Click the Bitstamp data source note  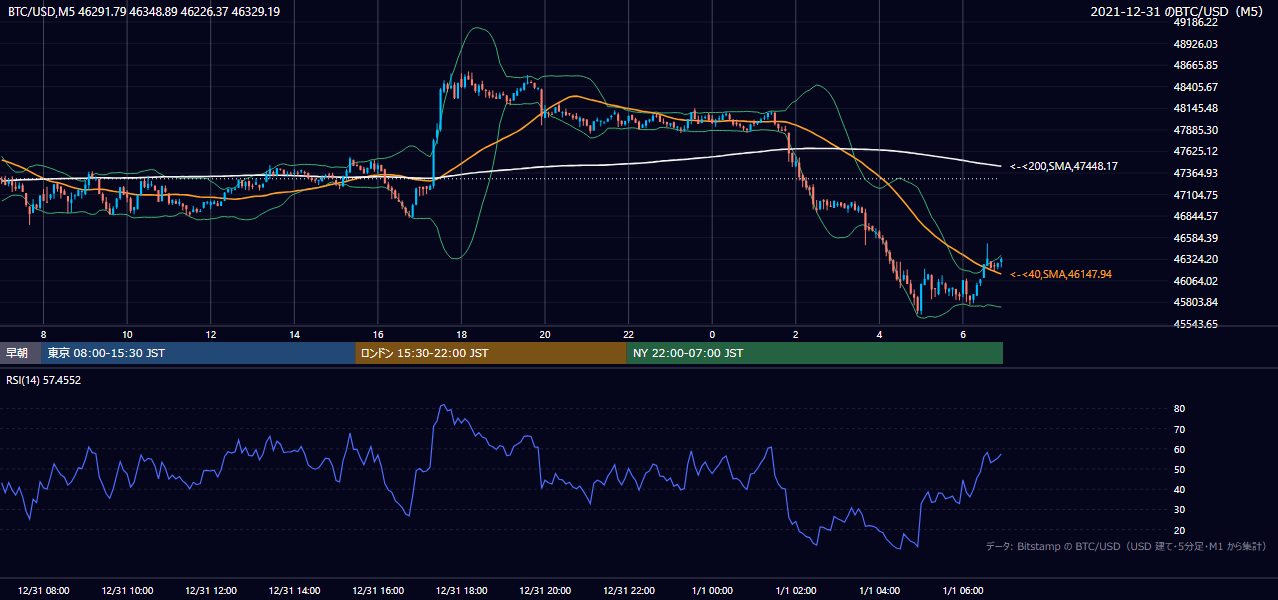[1126, 546]
